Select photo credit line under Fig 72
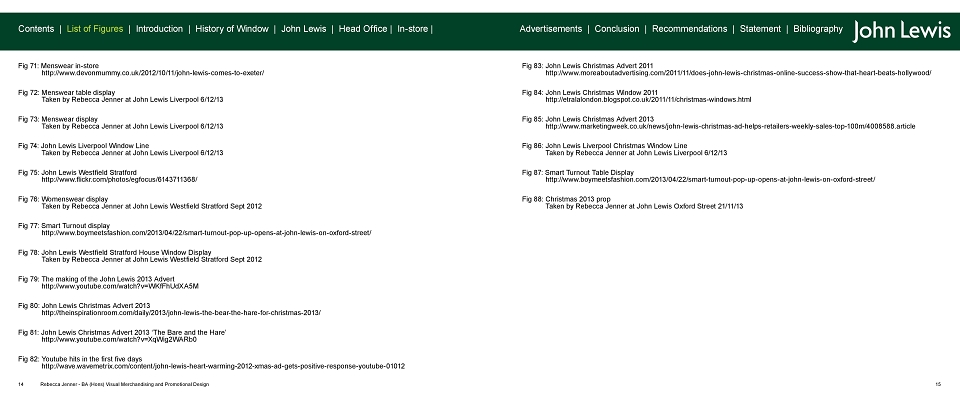The width and height of the screenshot is (960, 404). (132, 99)
